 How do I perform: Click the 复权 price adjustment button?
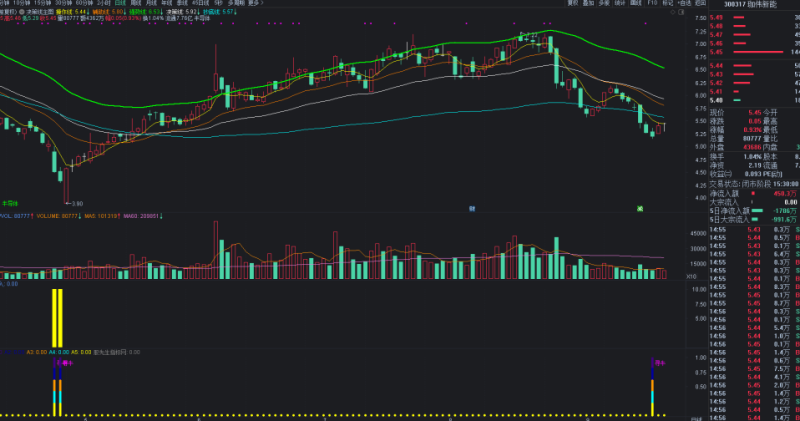(x=572, y=4)
